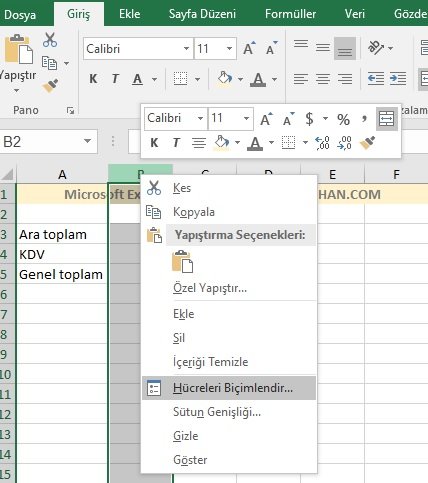Increase decimal places on mini toolbar
Image resolution: width=428 pixels, height=483 pixels.
[322, 143]
